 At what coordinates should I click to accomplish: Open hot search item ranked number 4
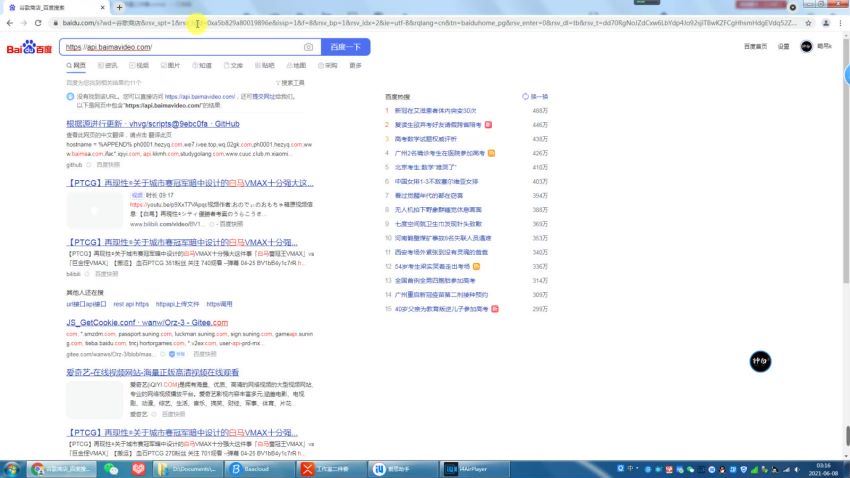point(440,153)
